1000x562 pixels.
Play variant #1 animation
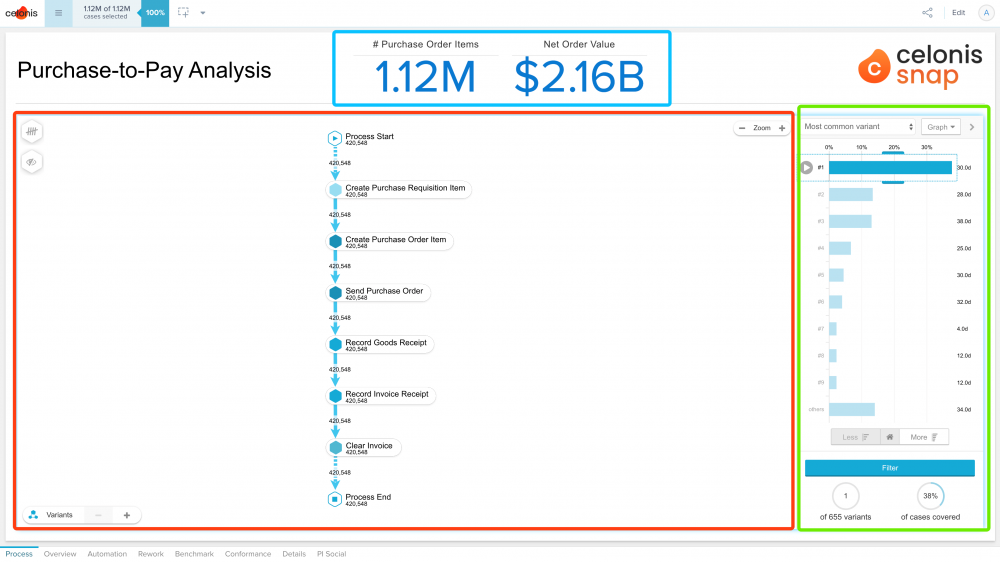tap(807, 168)
